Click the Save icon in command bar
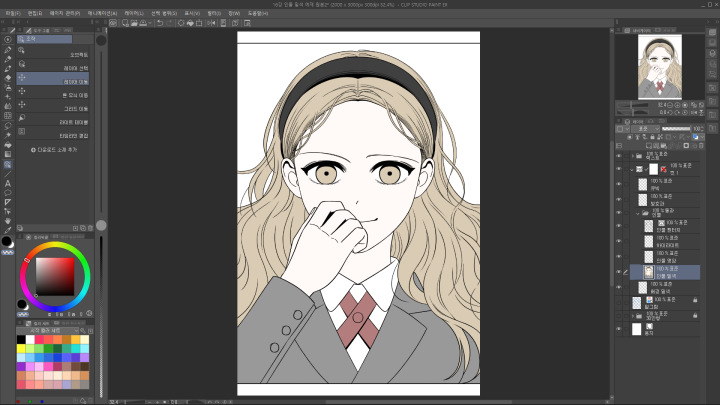 click(143, 23)
